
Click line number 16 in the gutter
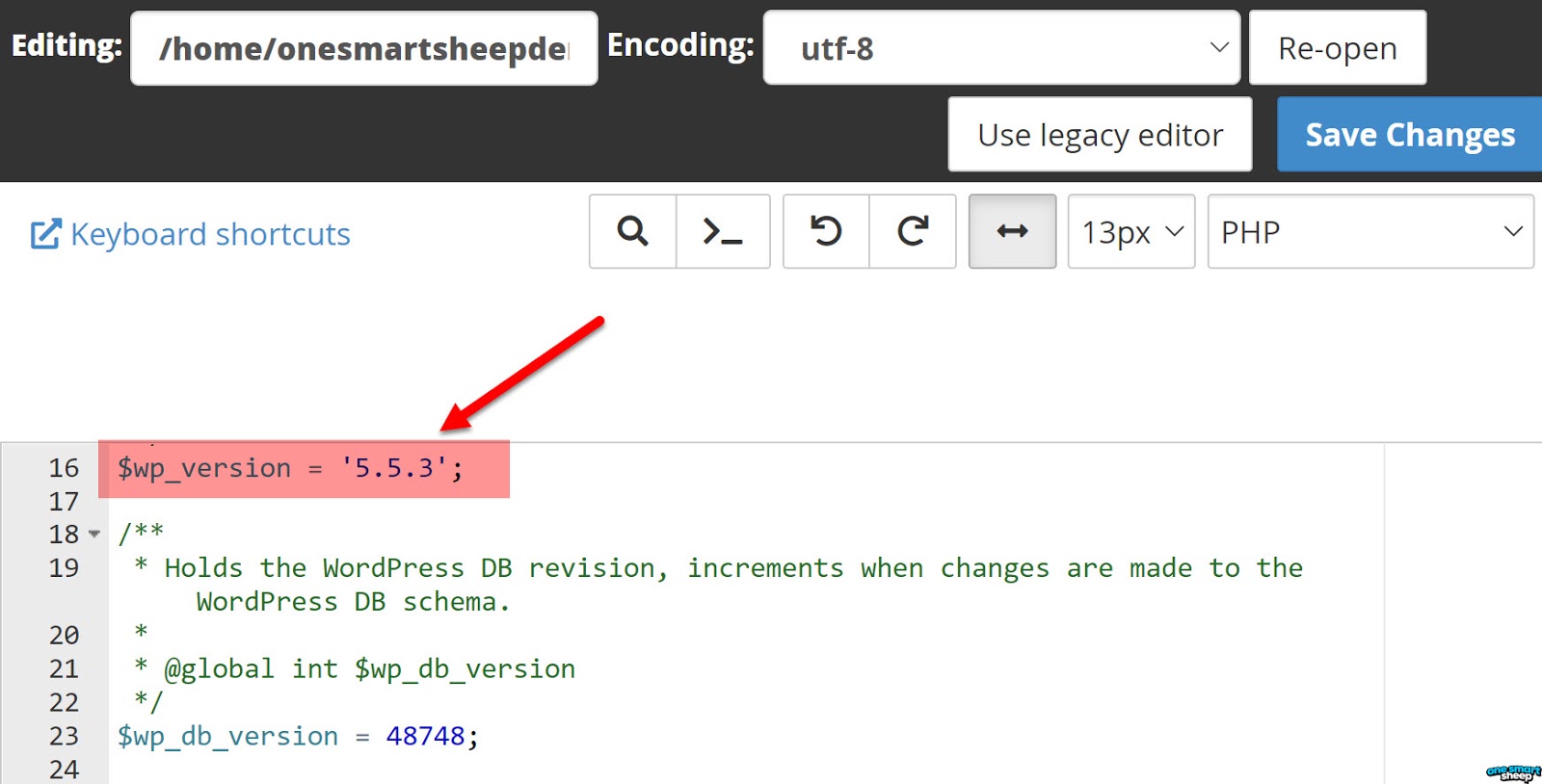[x=64, y=468]
